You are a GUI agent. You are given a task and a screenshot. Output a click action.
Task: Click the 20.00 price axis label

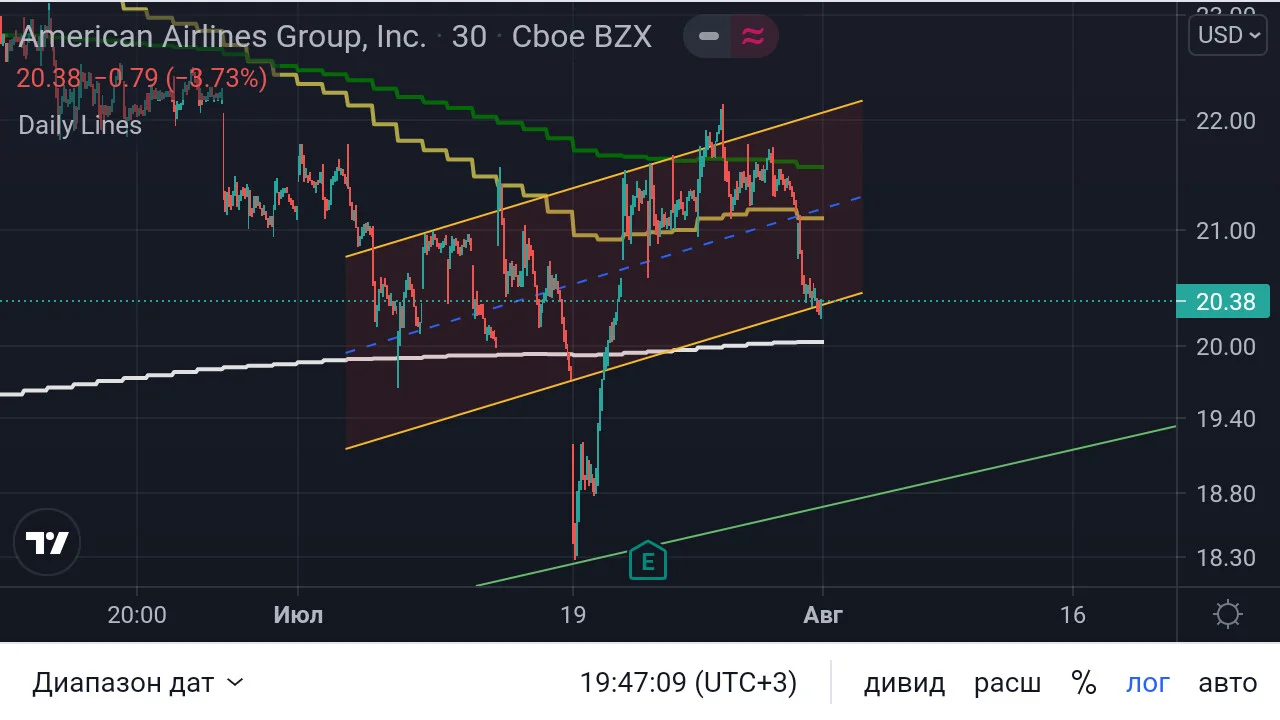(1225, 346)
